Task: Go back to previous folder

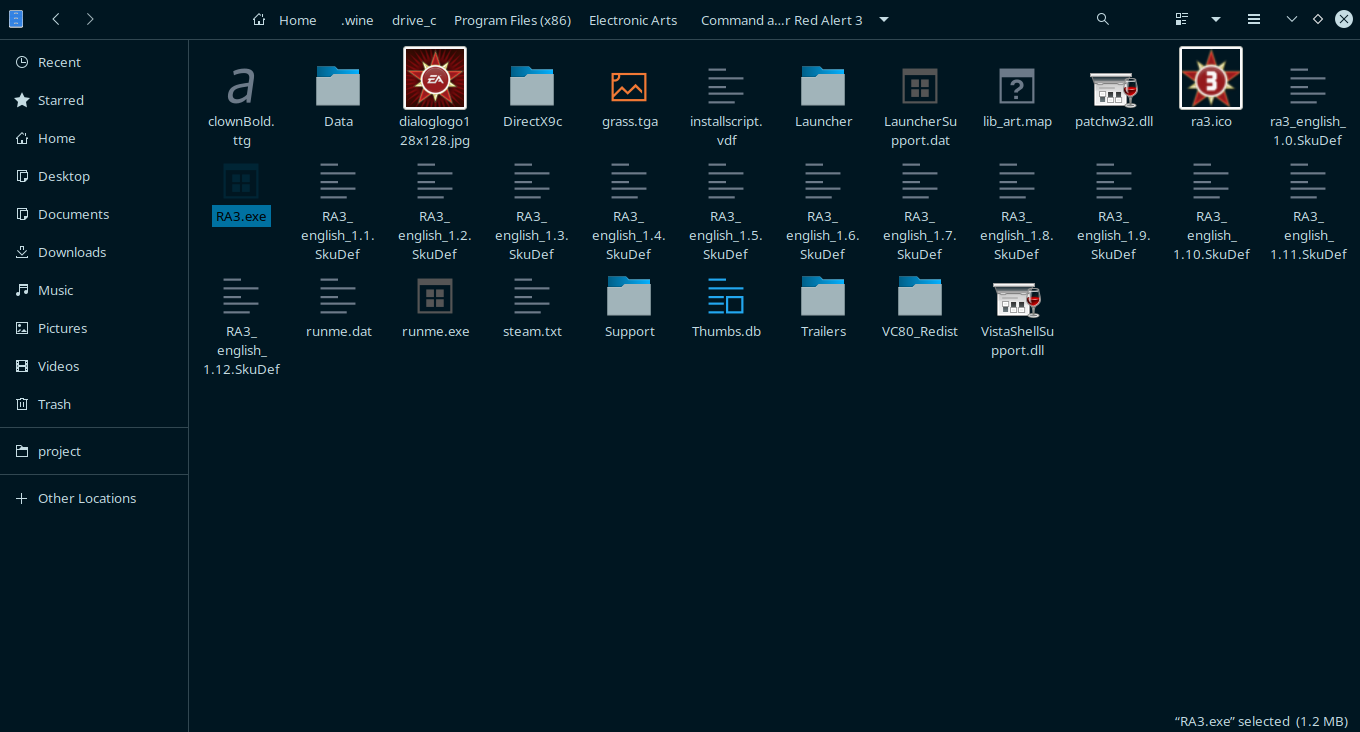Action: 56,19
